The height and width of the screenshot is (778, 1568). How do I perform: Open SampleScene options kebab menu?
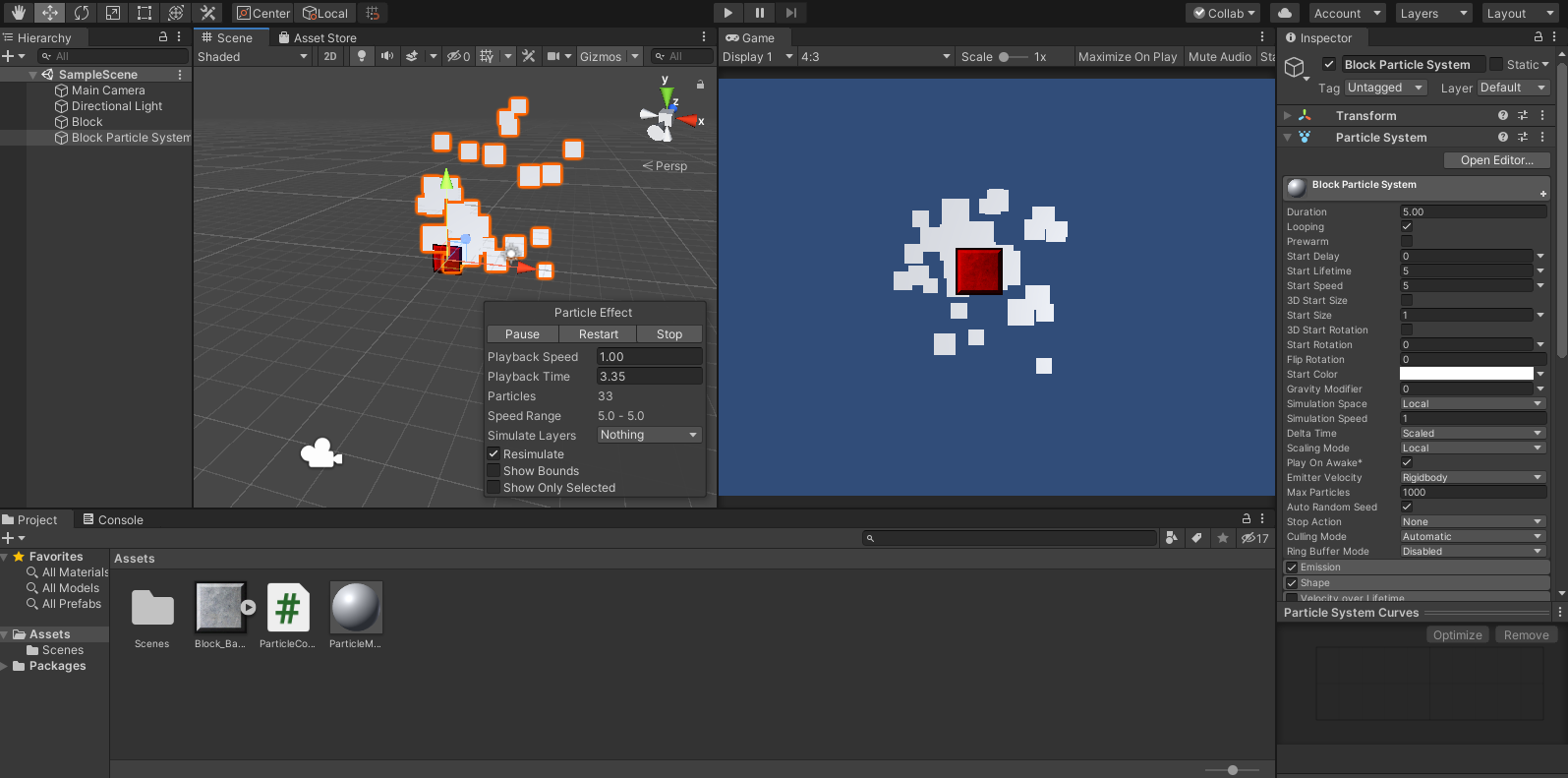tap(180, 74)
